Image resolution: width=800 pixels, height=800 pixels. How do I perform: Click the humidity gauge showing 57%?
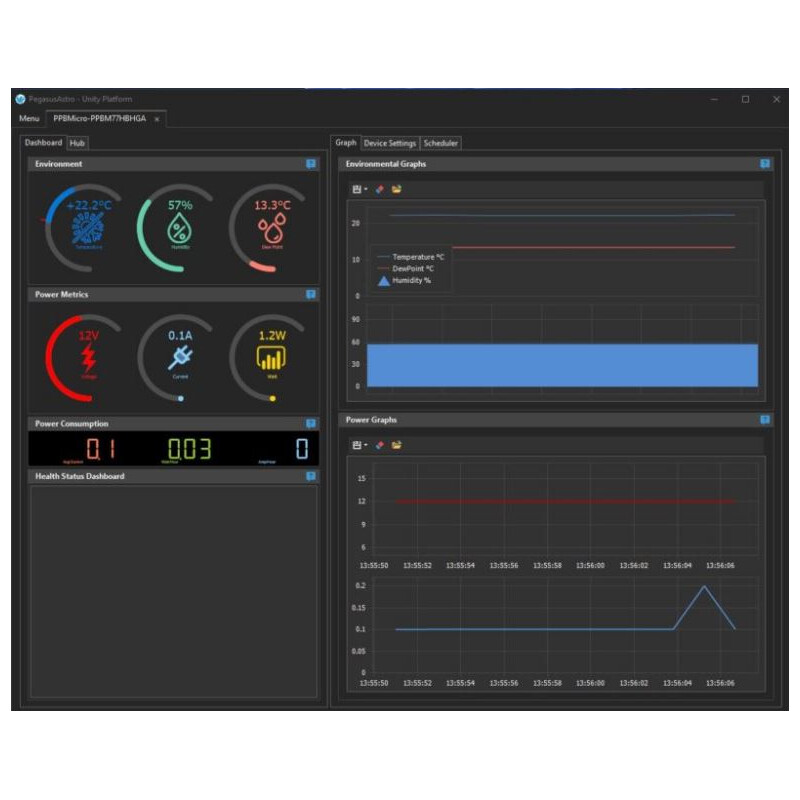(x=179, y=227)
